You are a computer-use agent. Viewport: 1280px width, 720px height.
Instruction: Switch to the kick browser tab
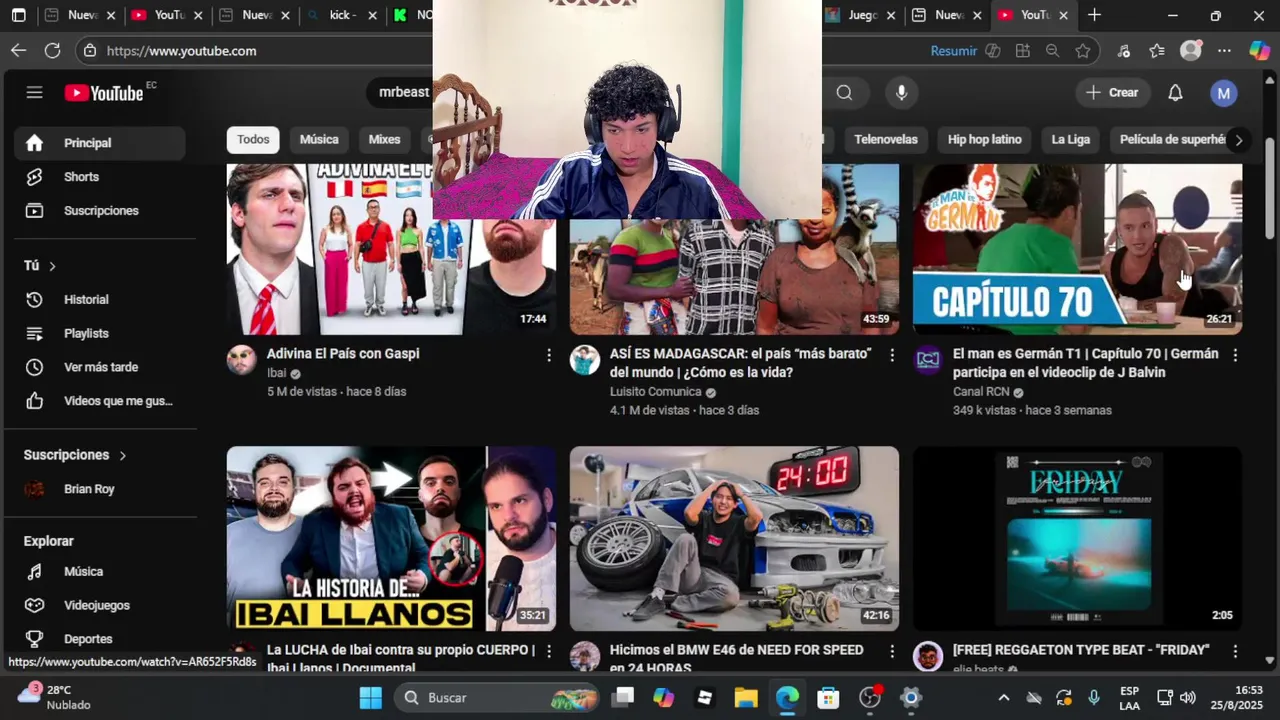point(343,15)
